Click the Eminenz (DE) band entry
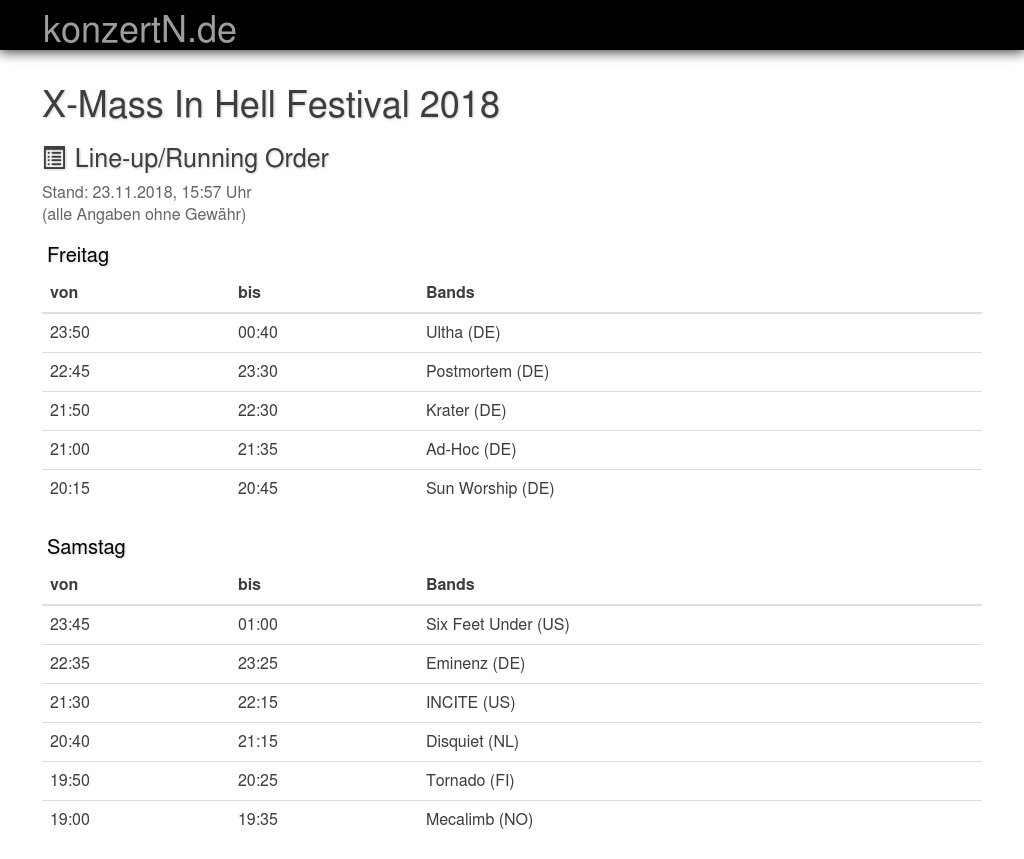Image resolution: width=1024 pixels, height=859 pixels. tap(475, 664)
